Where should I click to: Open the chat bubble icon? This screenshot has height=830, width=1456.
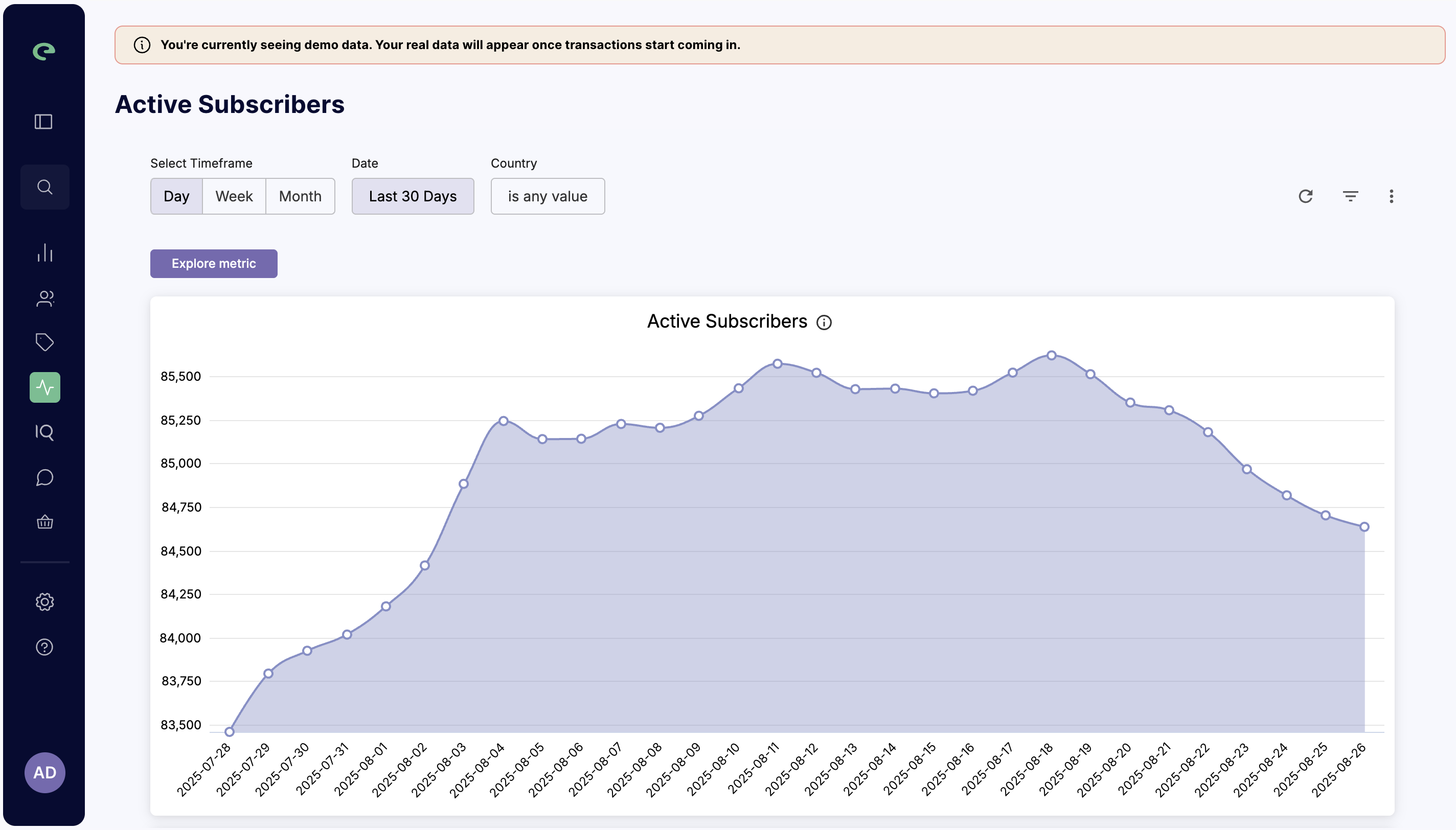(x=45, y=477)
